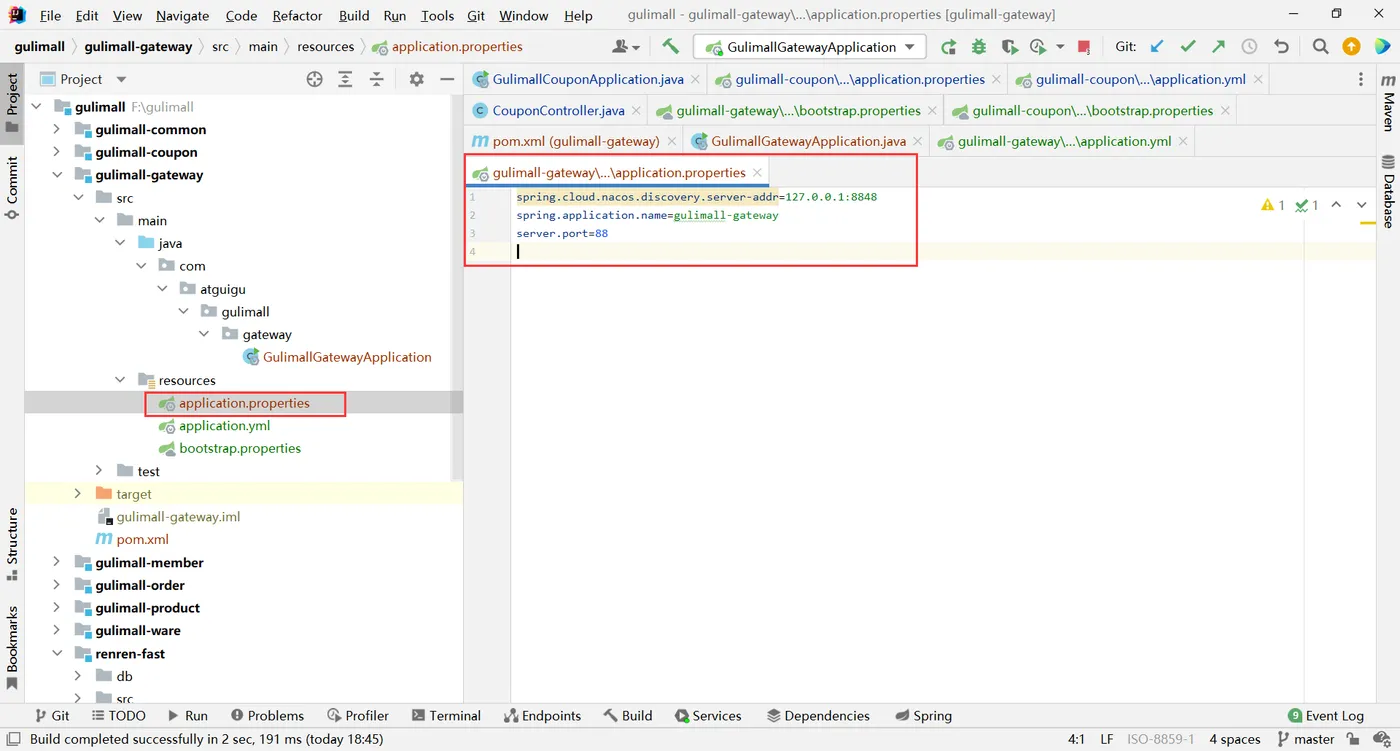Expand all in Project panel

[345, 79]
